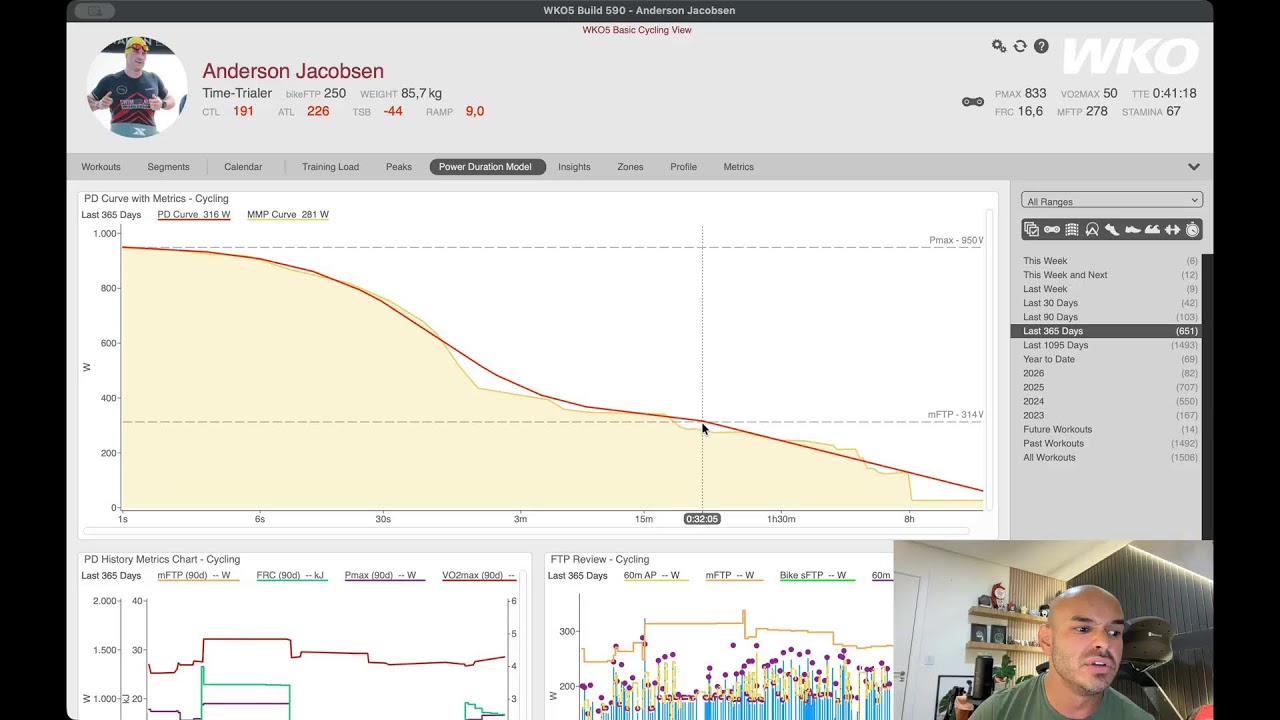
Task: Open the Insights tab
Action: [x=574, y=167]
